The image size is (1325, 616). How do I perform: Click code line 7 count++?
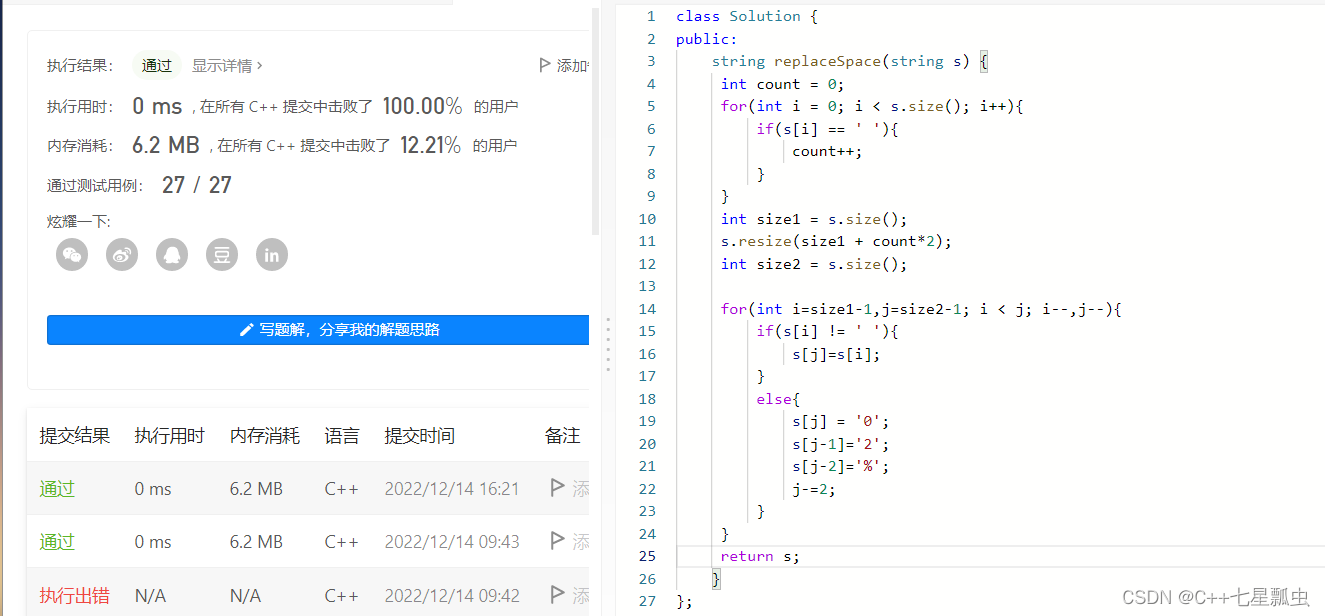coord(827,151)
